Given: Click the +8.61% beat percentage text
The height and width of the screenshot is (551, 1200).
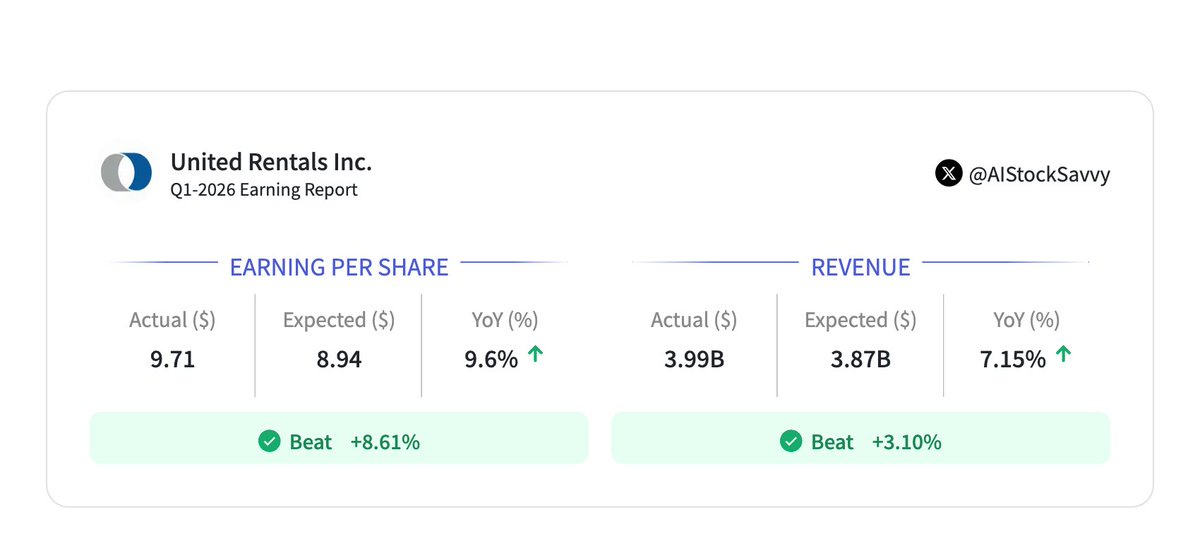Looking at the screenshot, I should point(385,442).
